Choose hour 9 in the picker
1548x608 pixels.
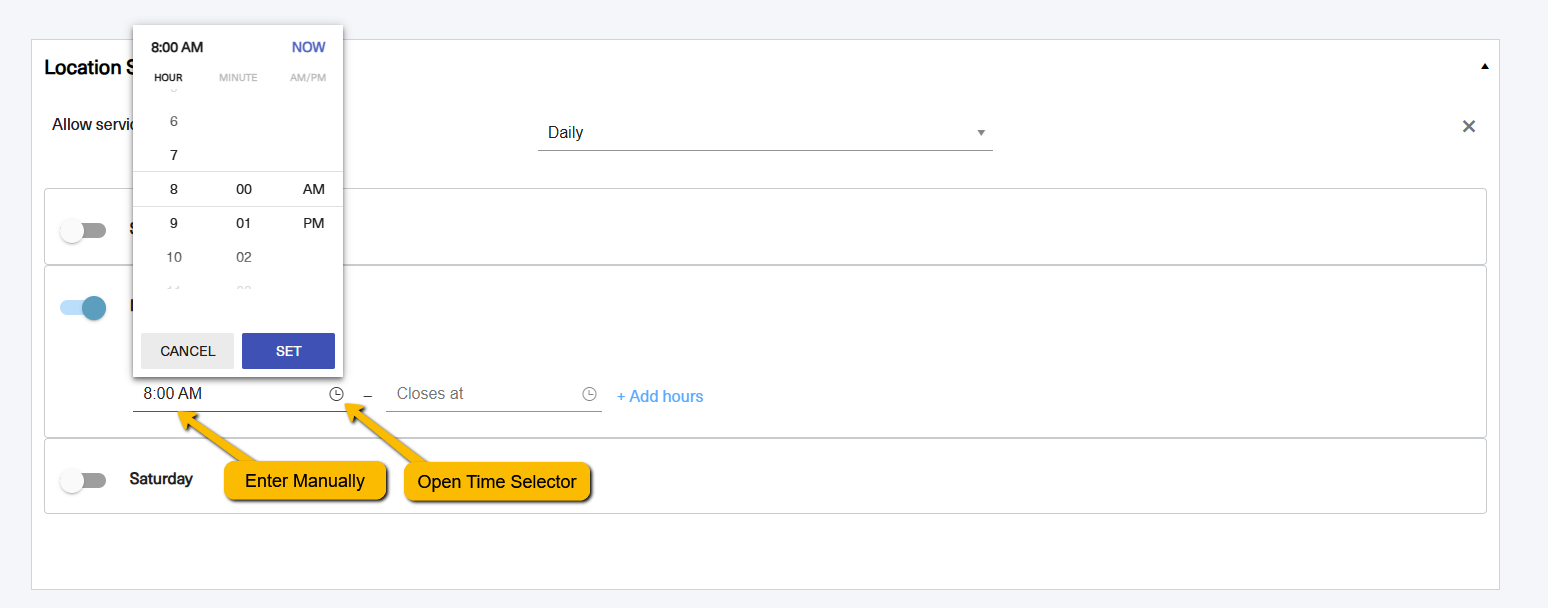(x=174, y=223)
